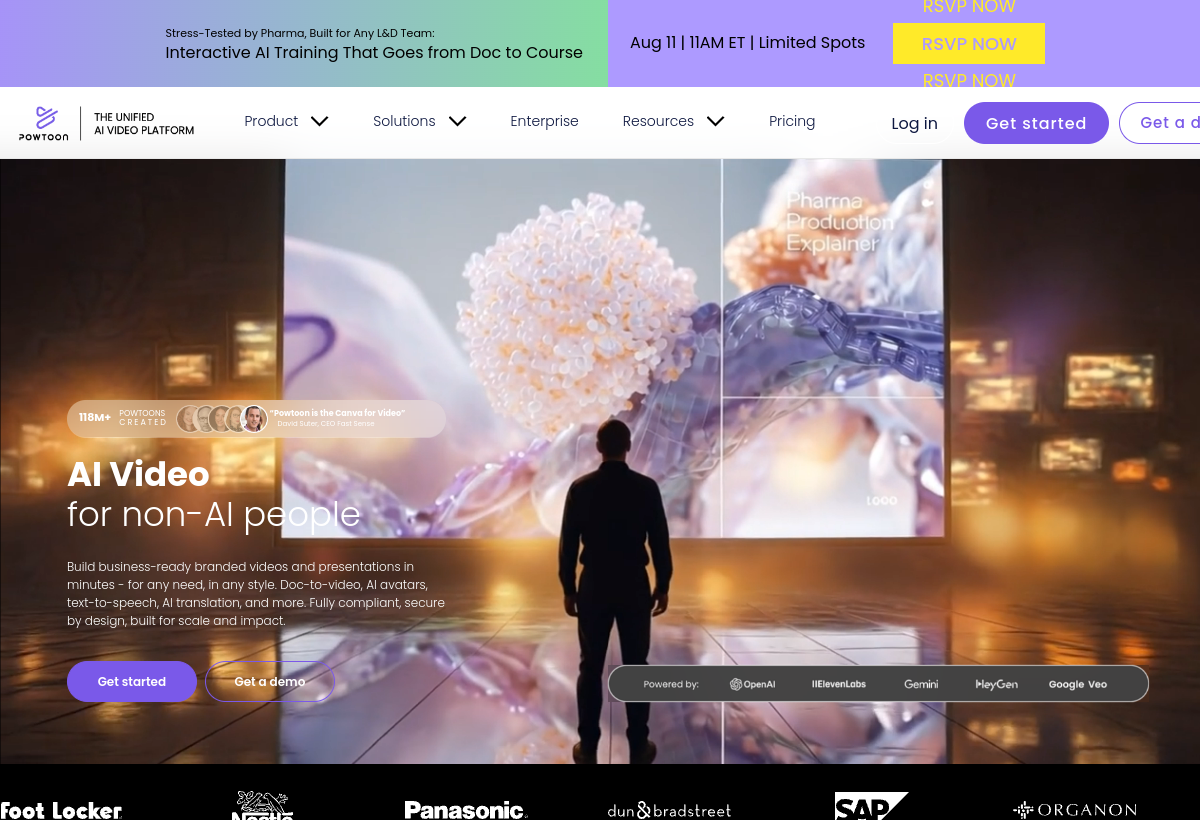Click the 'AI Video' hero heading

(138, 473)
